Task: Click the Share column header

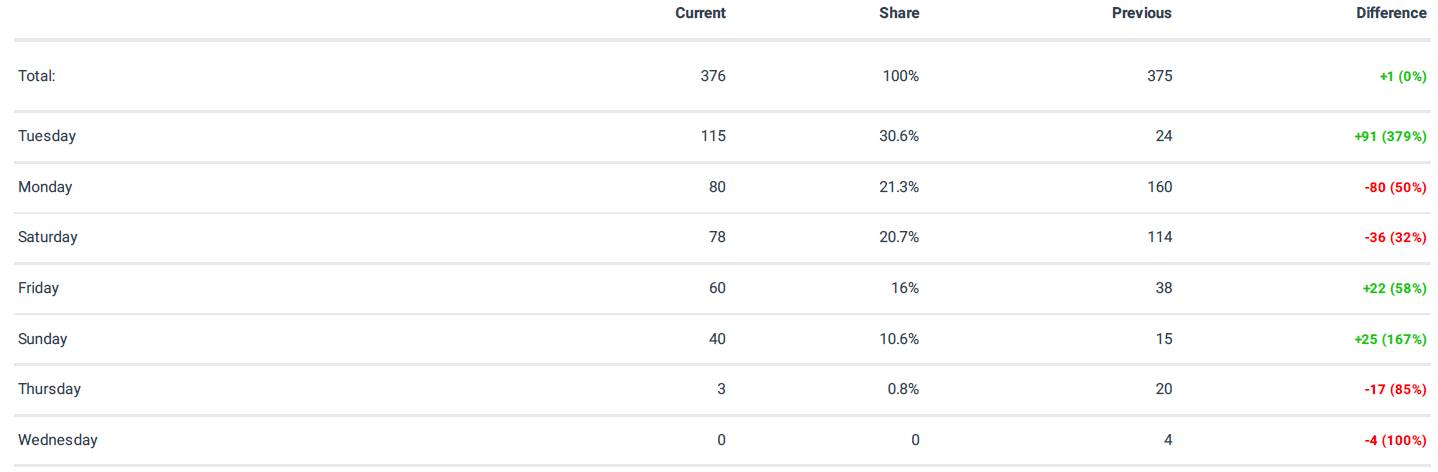Action: pyautogui.click(x=899, y=13)
